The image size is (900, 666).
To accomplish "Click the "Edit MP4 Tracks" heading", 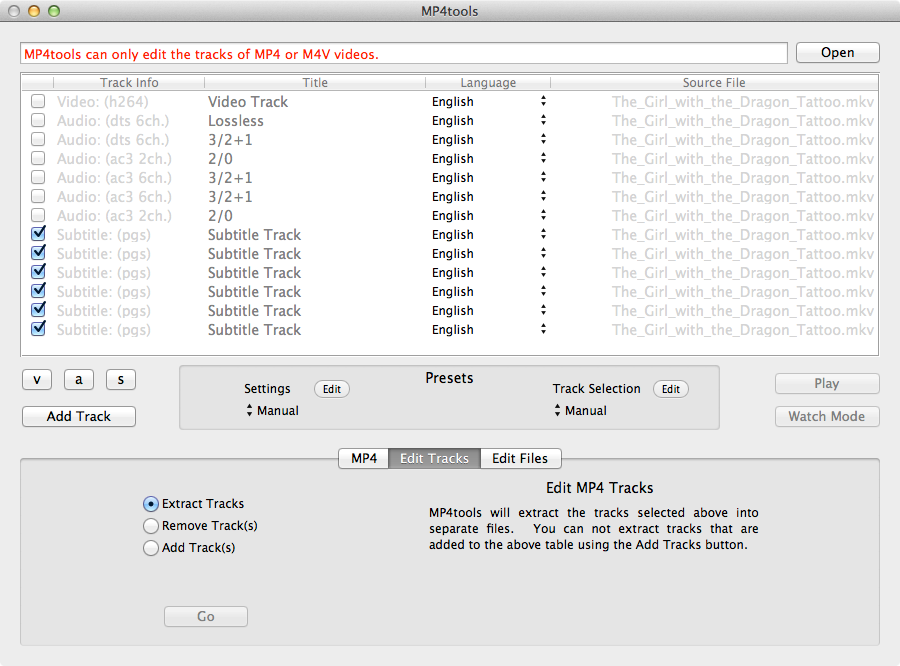I will (600, 488).
